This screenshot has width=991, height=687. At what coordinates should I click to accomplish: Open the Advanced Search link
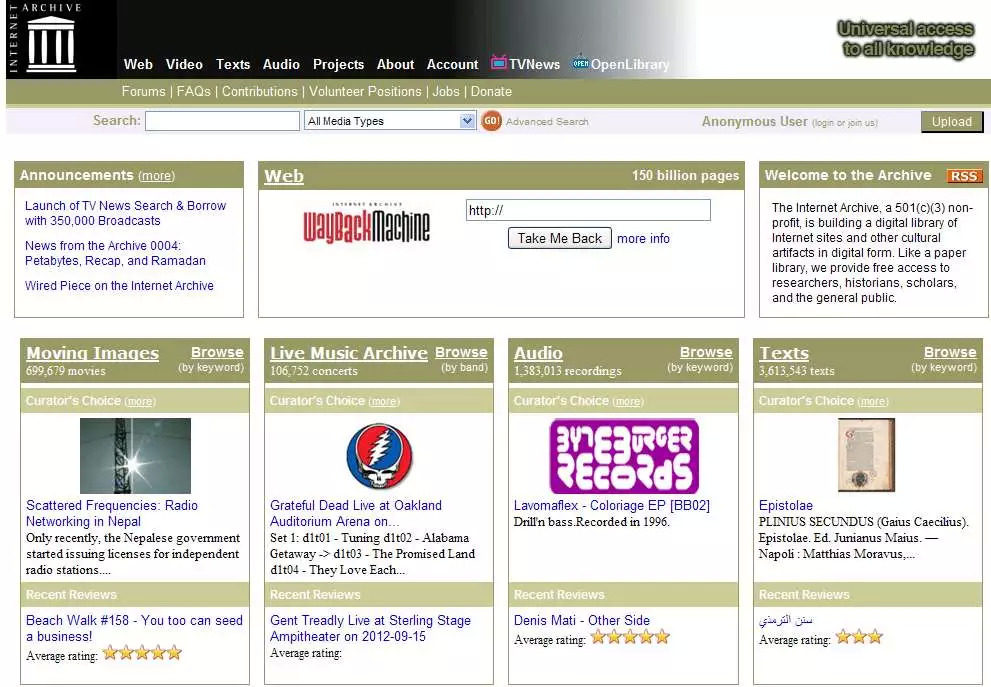[547, 122]
